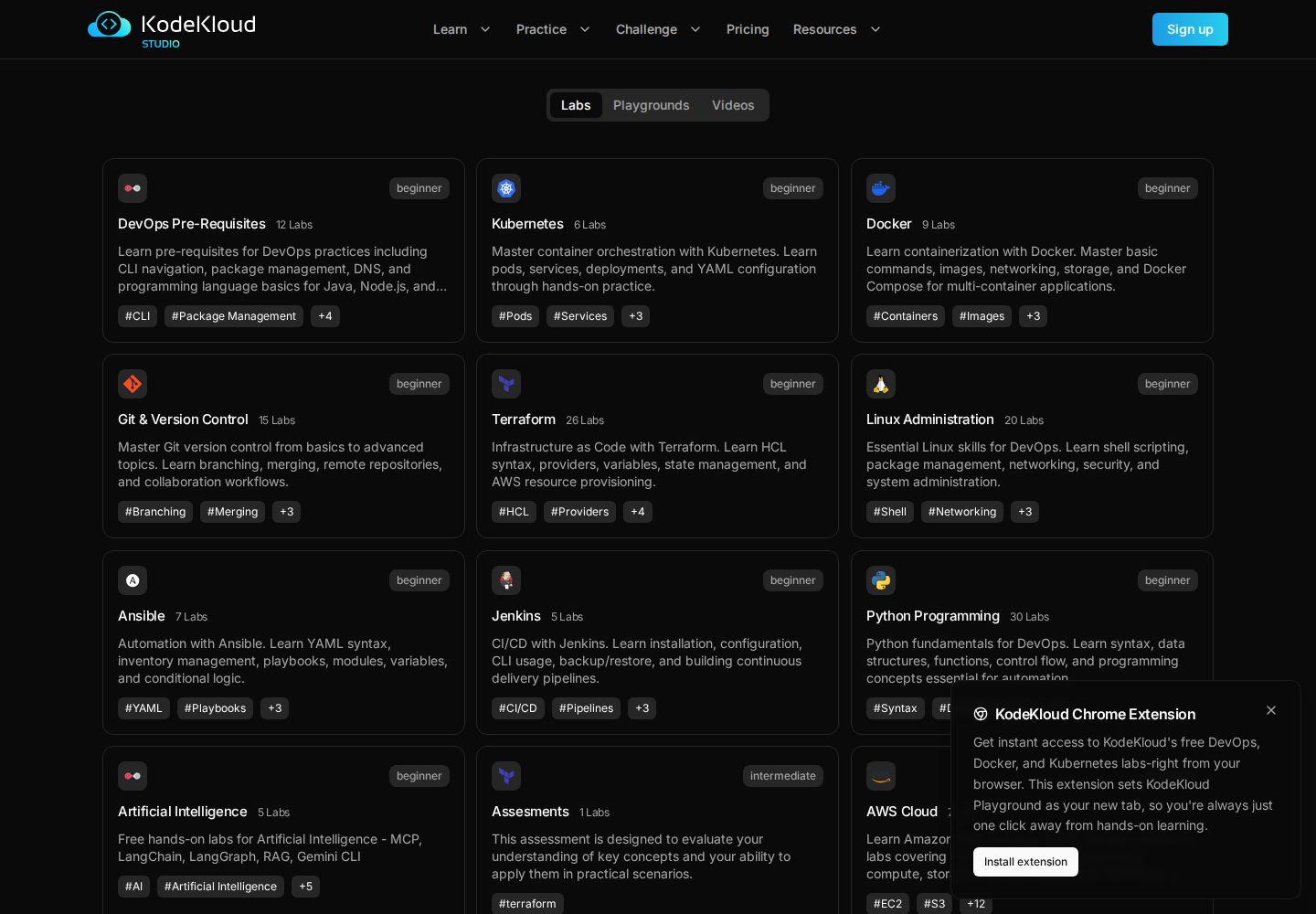The height and width of the screenshot is (914, 1316).
Task: Open the Assesments lab title
Action: click(x=530, y=812)
